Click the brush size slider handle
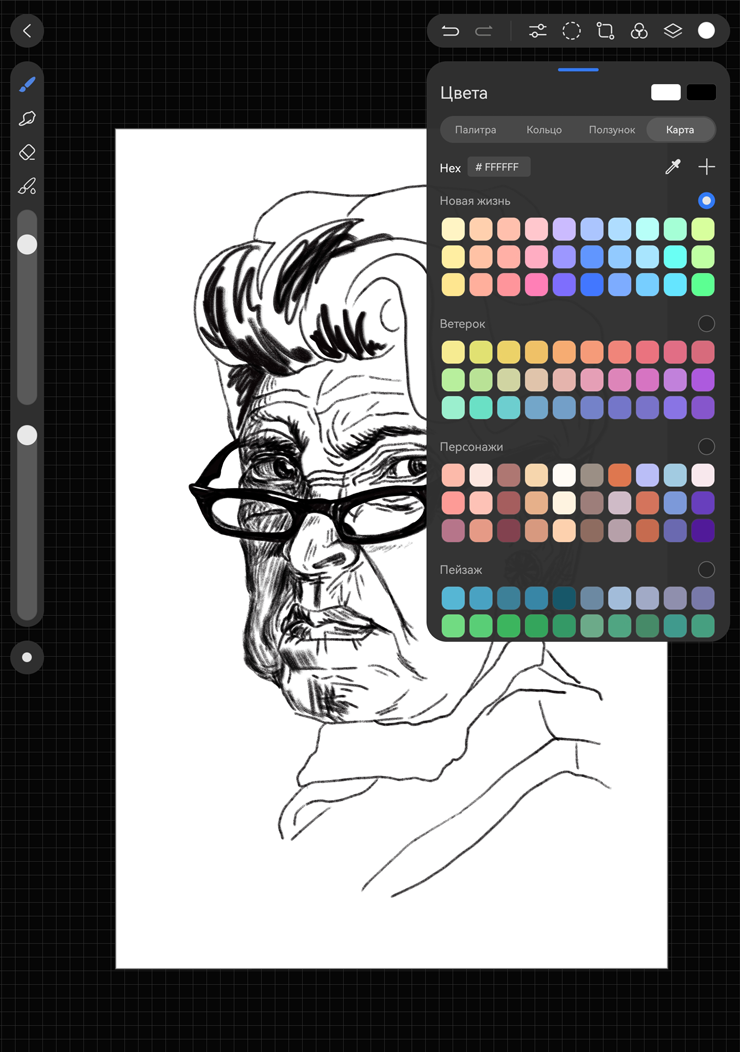Viewport: 740px width, 1052px height. point(27,244)
